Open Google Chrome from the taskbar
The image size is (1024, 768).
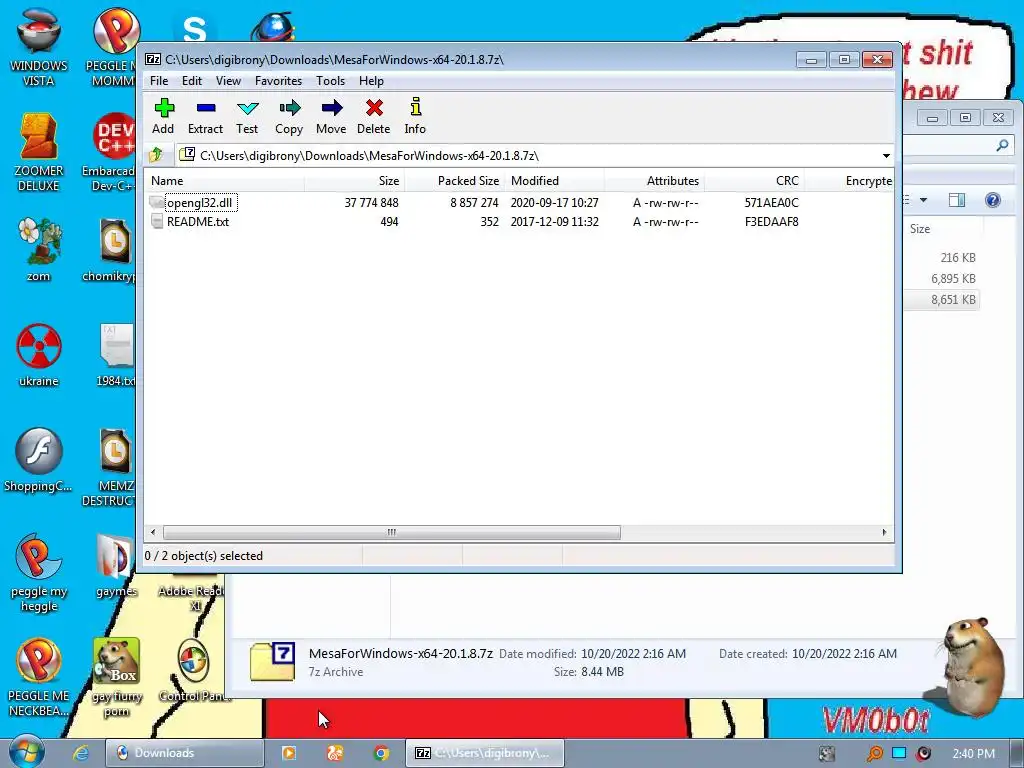coord(381,753)
